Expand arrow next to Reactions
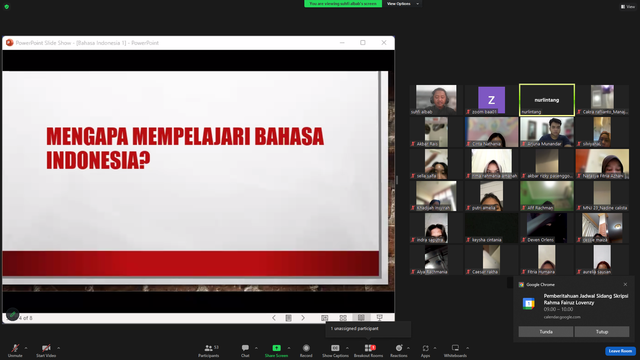The image size is (640, 360). tap(408, 348)
